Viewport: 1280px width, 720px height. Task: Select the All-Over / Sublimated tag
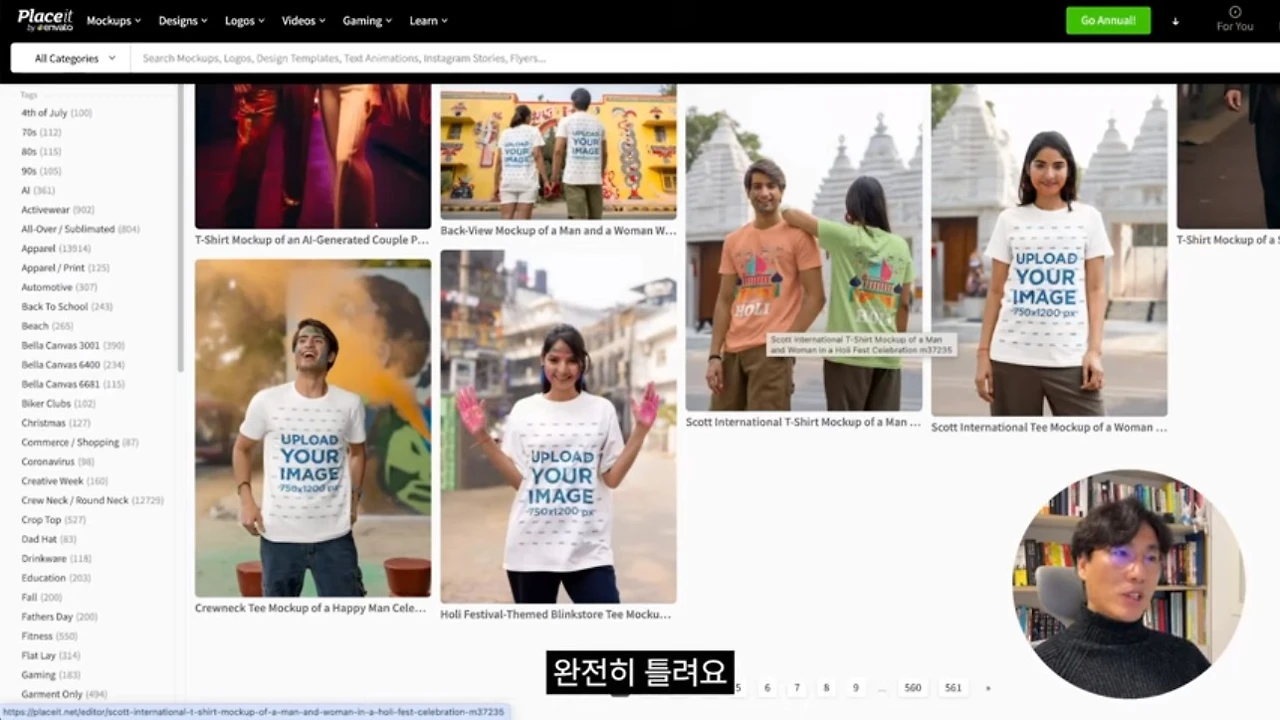pos(81,229)
